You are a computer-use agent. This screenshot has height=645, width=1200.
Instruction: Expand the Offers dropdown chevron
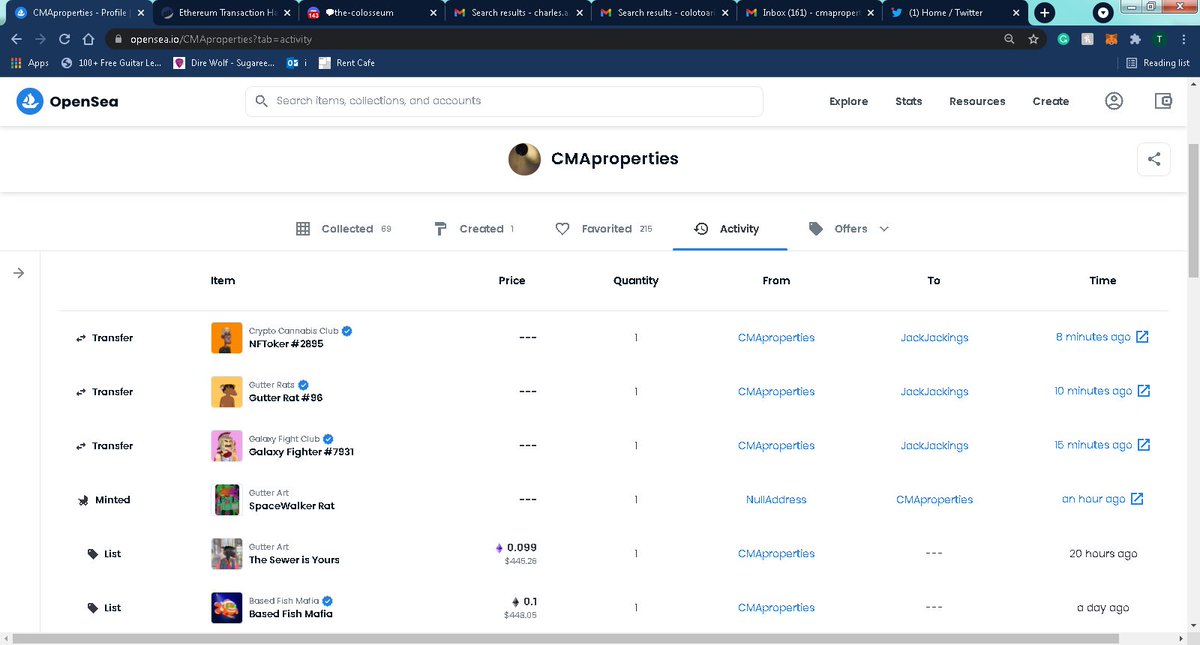point(884,229)
